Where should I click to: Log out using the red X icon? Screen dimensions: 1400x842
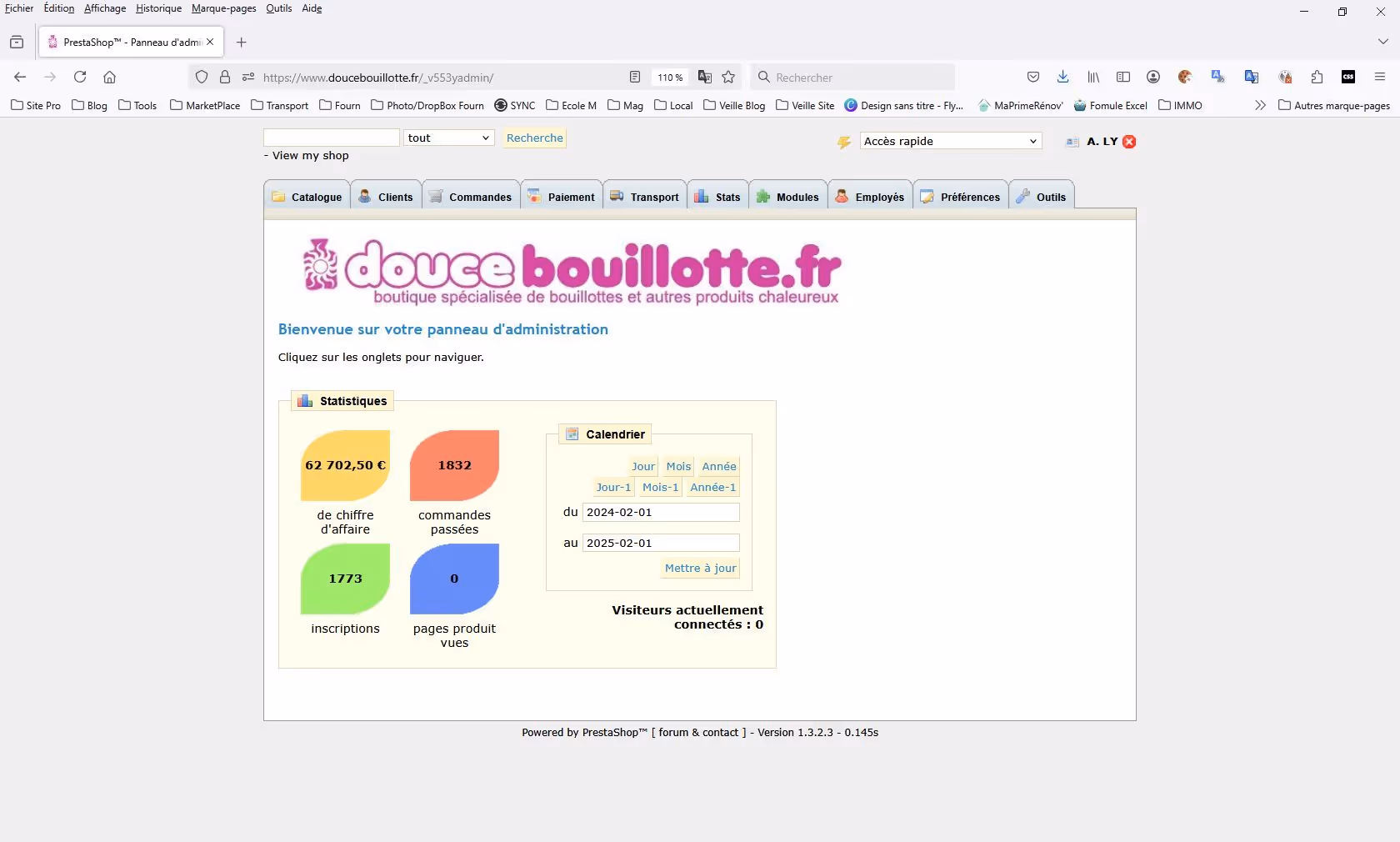(1129, 142)
